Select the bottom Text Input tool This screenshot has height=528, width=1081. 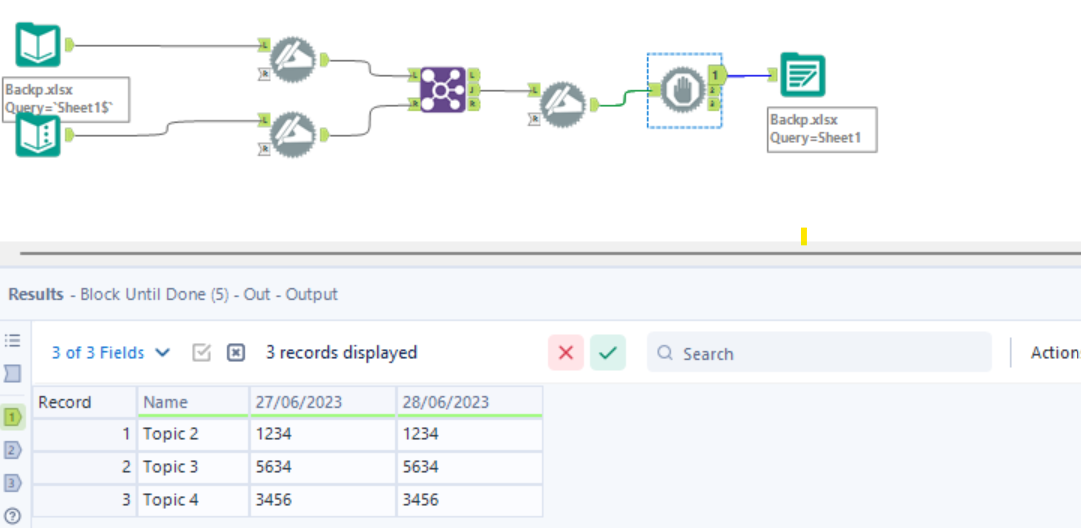click(38, 136)
